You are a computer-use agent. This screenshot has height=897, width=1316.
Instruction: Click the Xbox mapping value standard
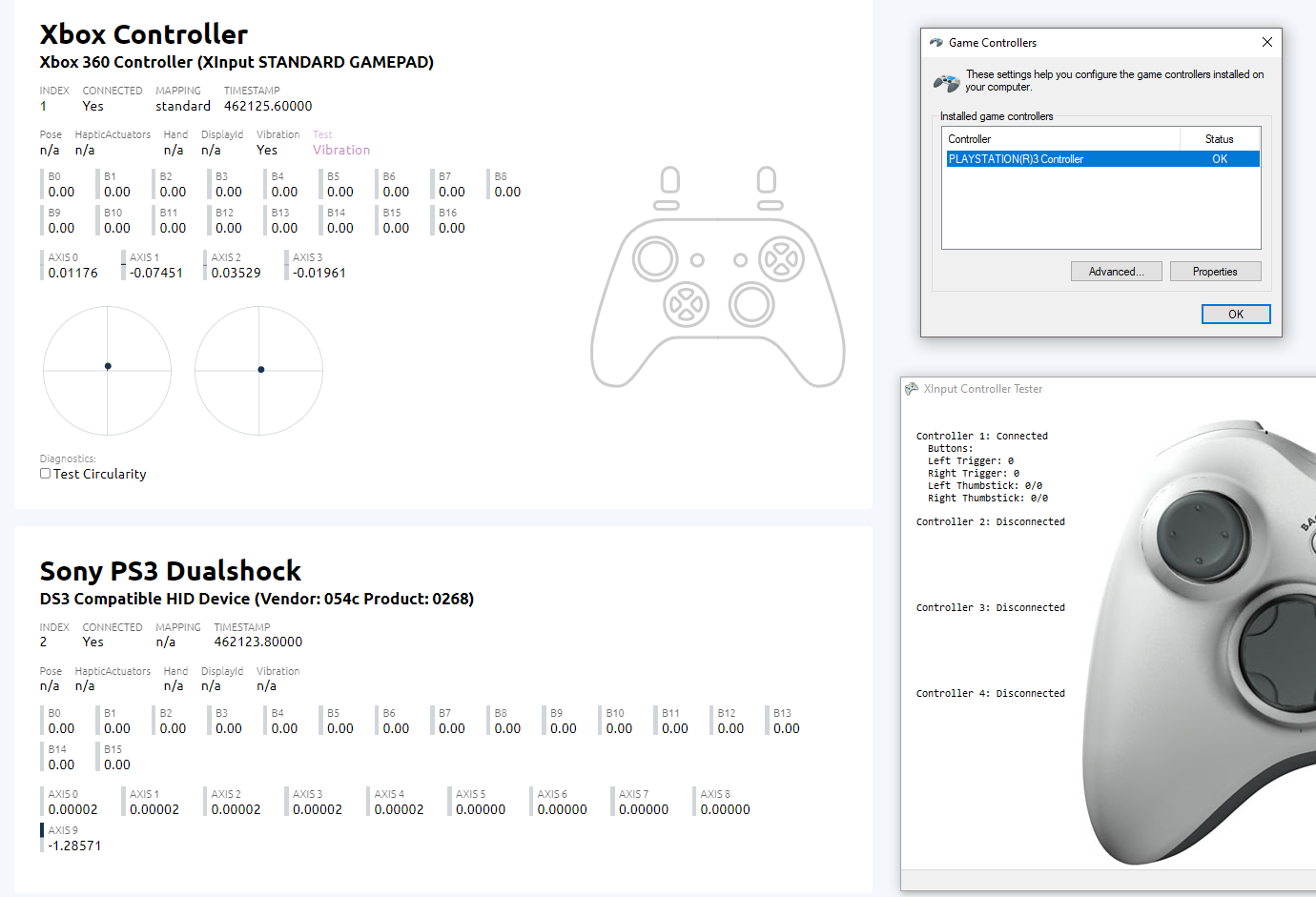click(x=183, y=106)
